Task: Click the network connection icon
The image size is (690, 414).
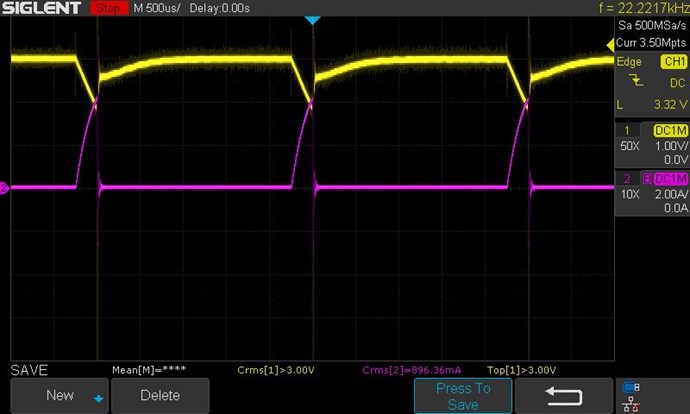Action: tap(631, 405)
